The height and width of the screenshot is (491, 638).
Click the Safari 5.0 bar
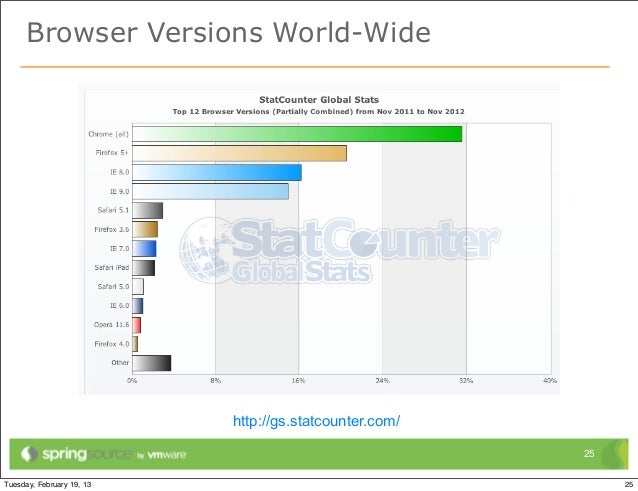click(x=138, y=287)
